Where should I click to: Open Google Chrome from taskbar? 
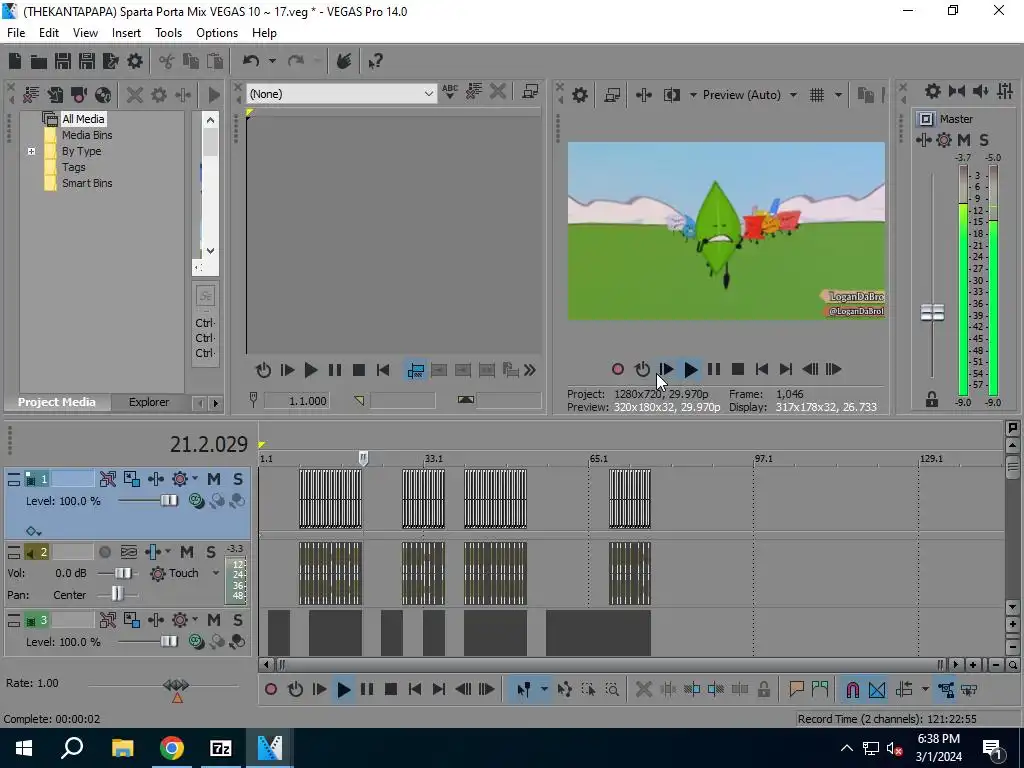click(172, 748)
